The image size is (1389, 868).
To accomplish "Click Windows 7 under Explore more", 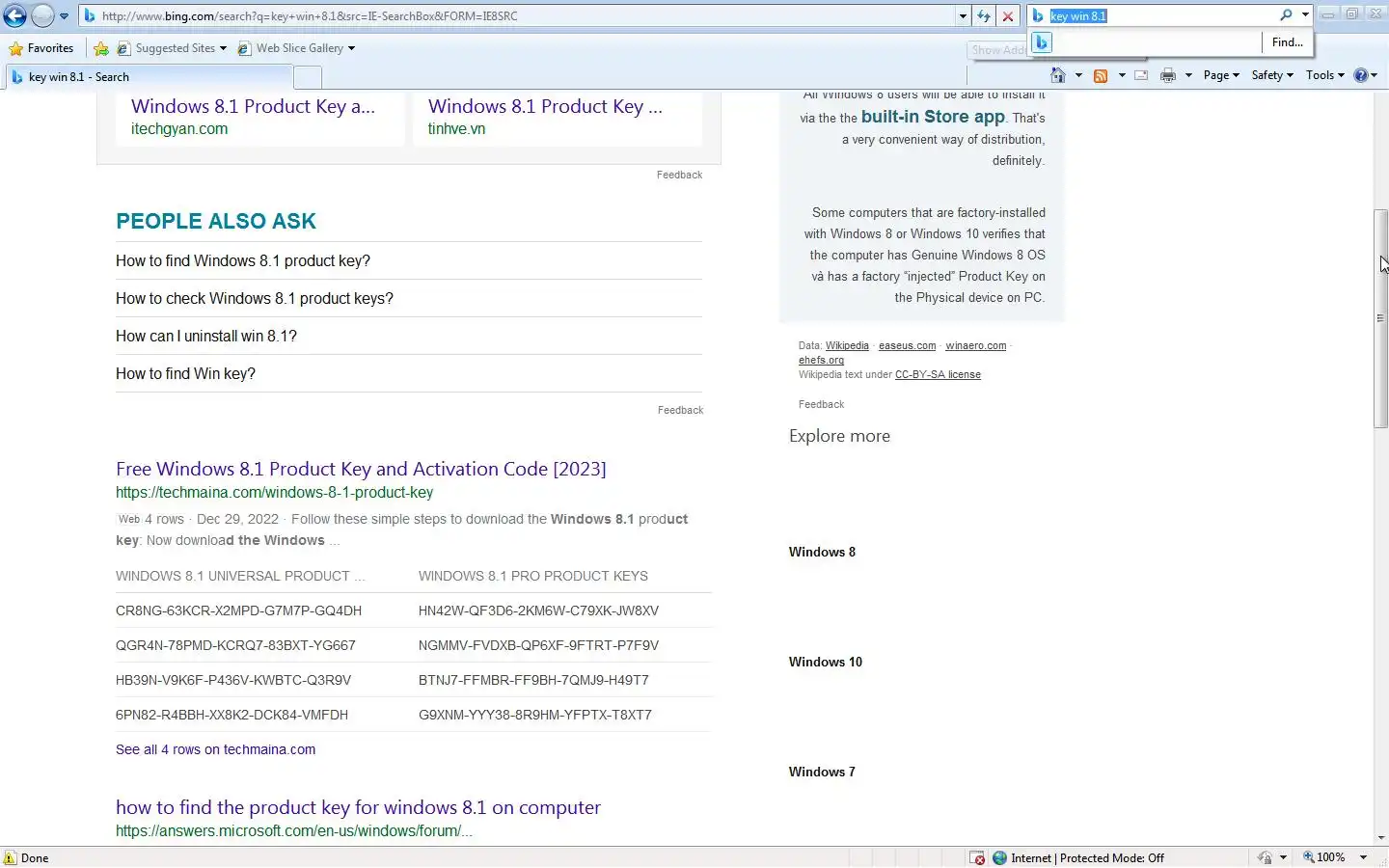I will 822,773.
